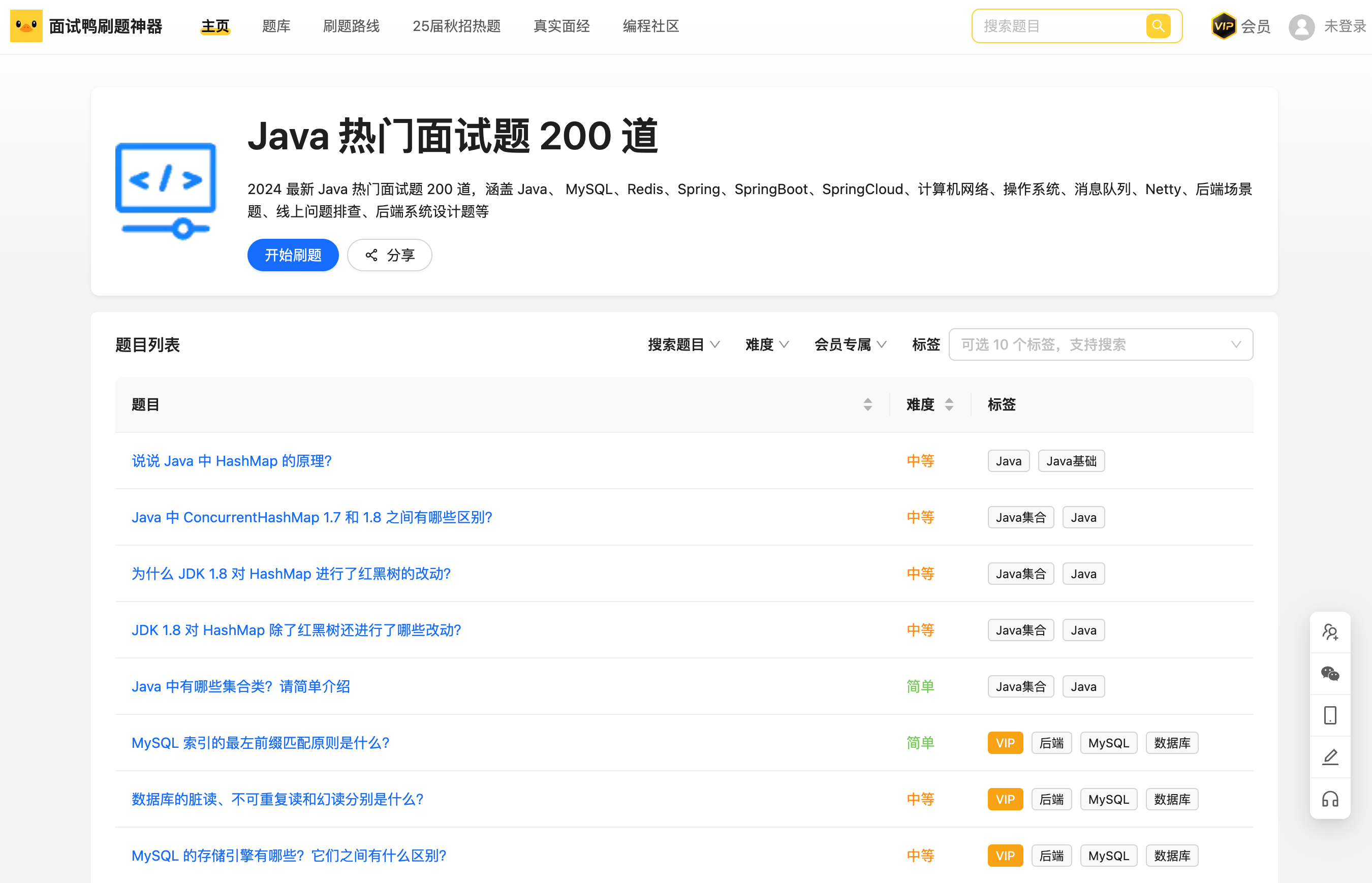The width and height of the screenshot is (1372, 883).
Task: Click VIP badge on 数据库的脏读 row
Action: coord(1005,799)
